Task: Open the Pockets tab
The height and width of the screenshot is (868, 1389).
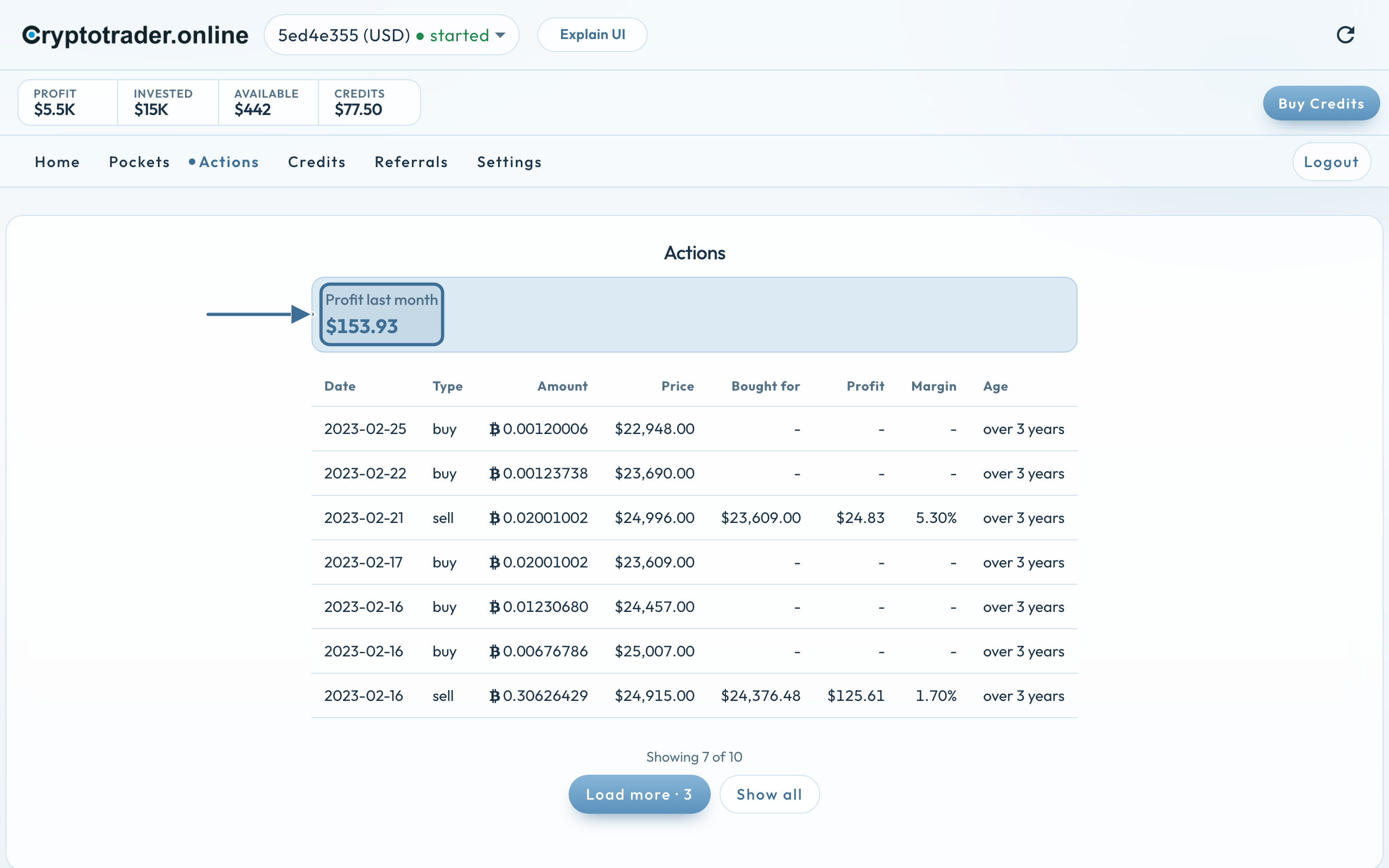Action: click(x=139, y=162)
